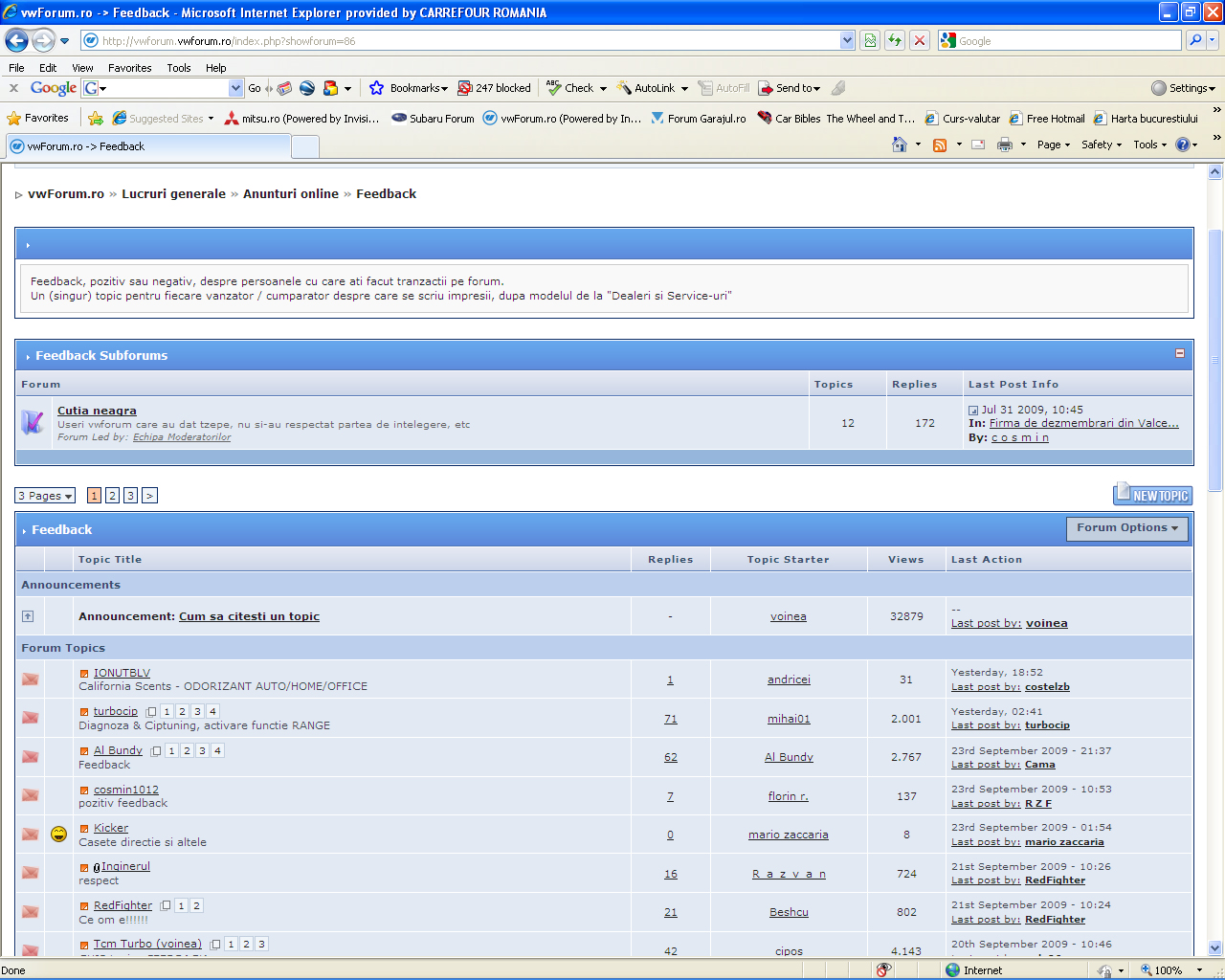The height and width of the screenshot is (980, 1225).
Task: Click the vertical scrollbar down arrow
Action: (1215, 948)
